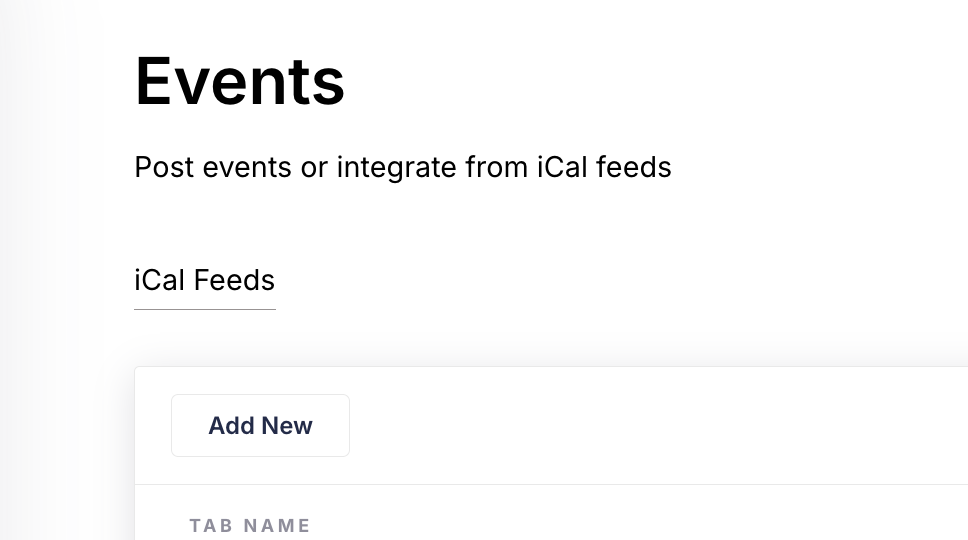Click 'NAME' in the TAB NAME header
Viewport: 968px width, 540px height.
coord(277,525)
